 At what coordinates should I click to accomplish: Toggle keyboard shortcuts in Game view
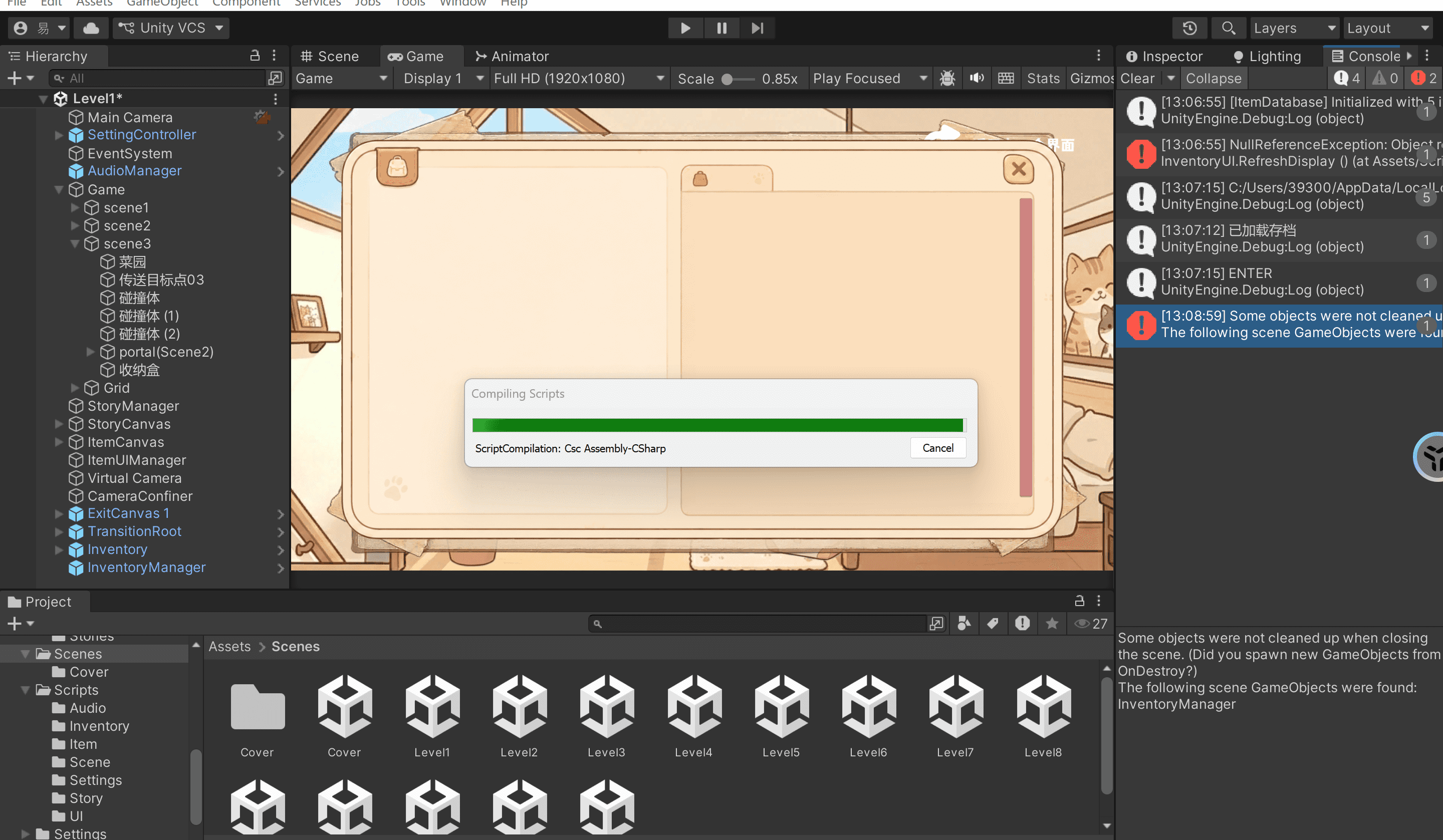click(x=1006, y=78)
